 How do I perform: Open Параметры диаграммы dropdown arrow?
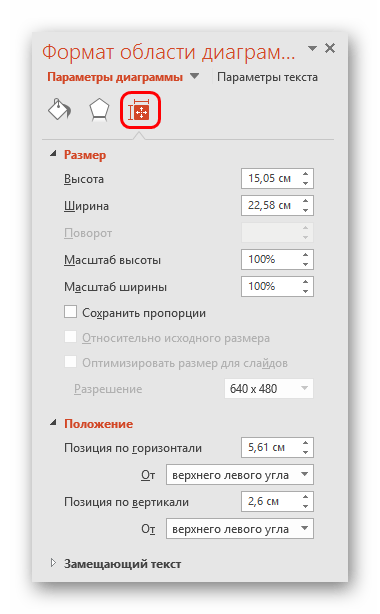point(194,76)
